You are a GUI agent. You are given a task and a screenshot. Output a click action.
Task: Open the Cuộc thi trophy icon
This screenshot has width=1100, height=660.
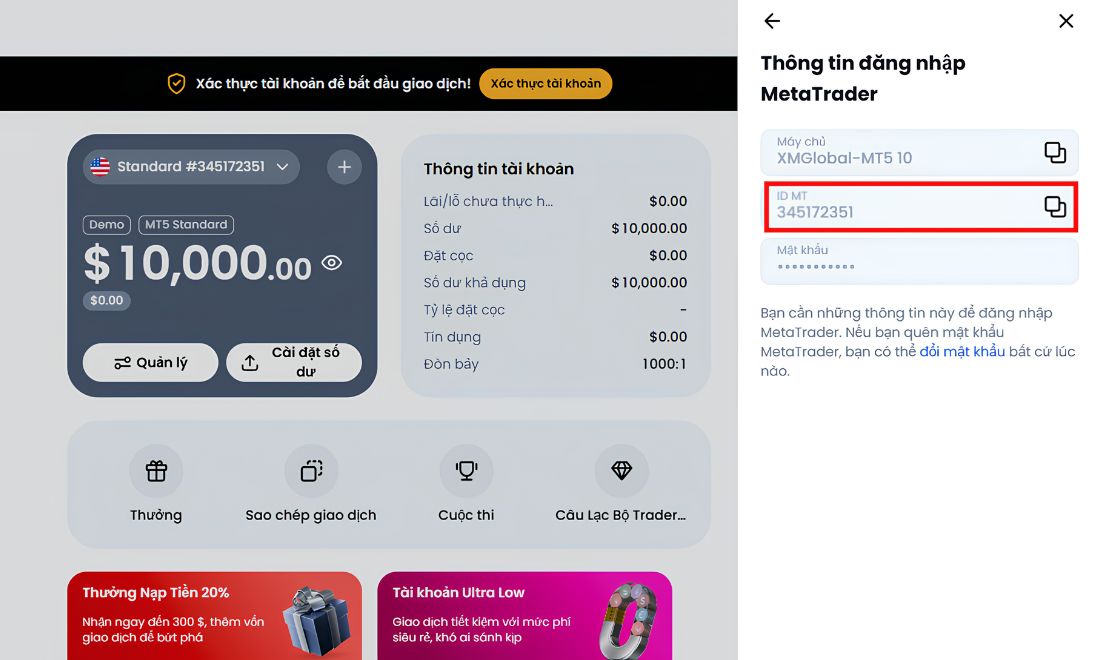(466, 471)
